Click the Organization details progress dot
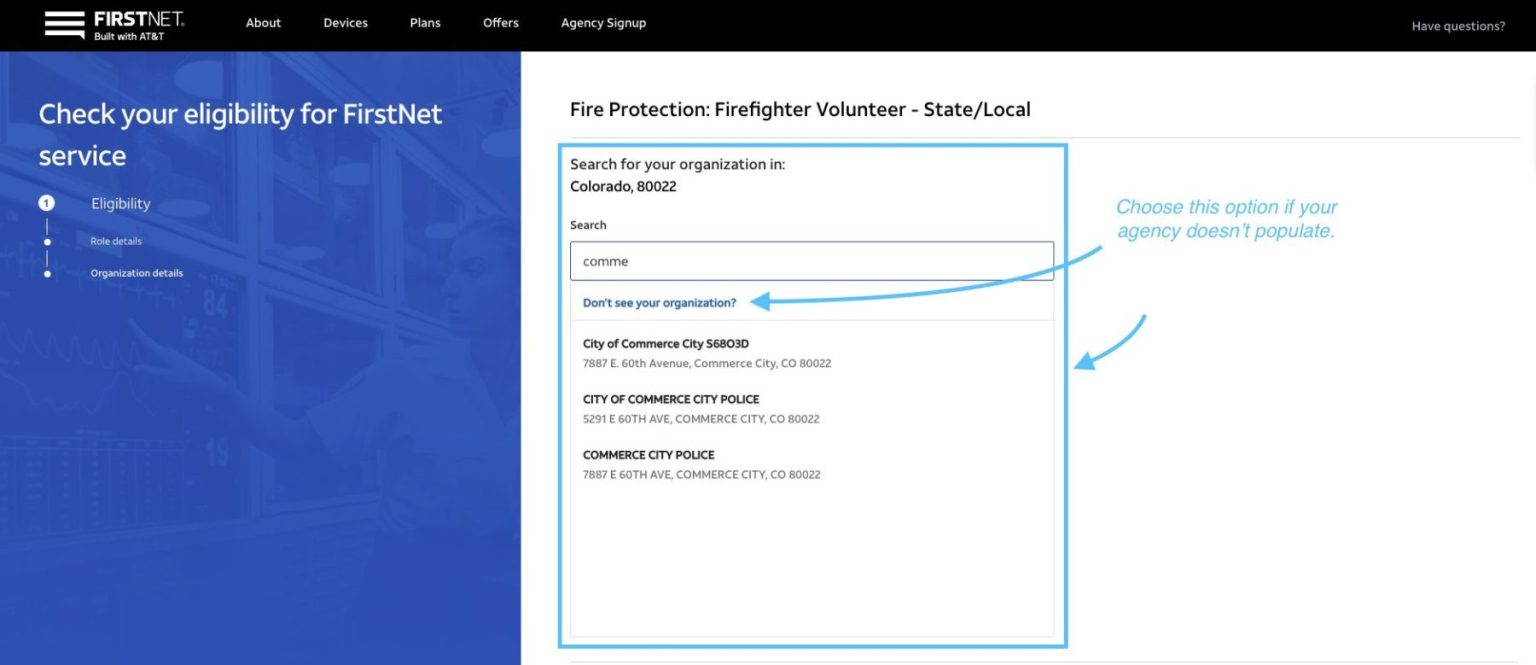Screen dimensions: 1536x665 click(47, 272)
